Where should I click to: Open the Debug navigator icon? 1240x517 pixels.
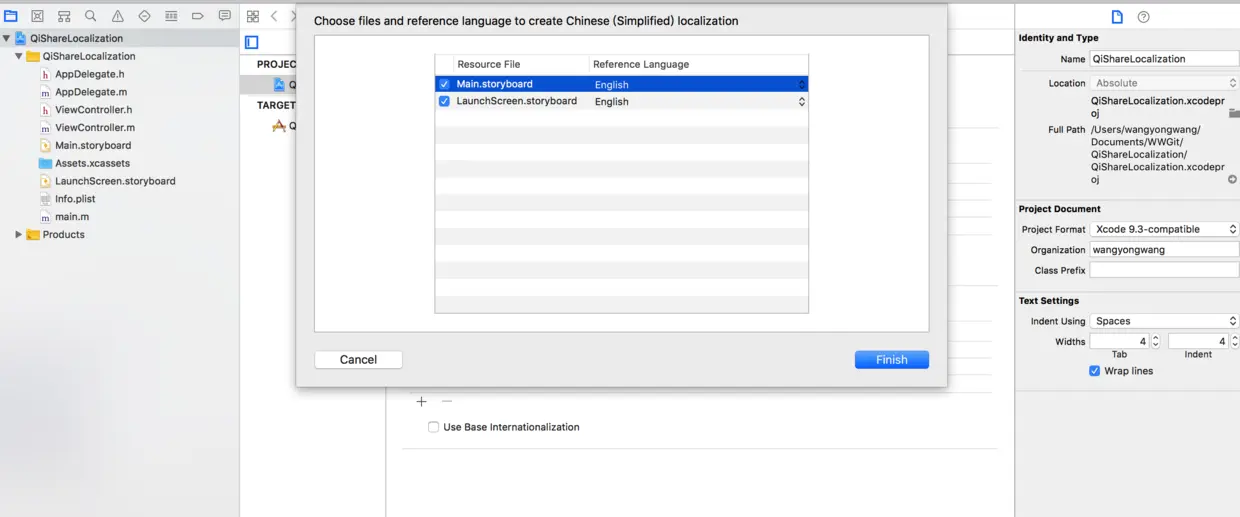coord(171,16)
